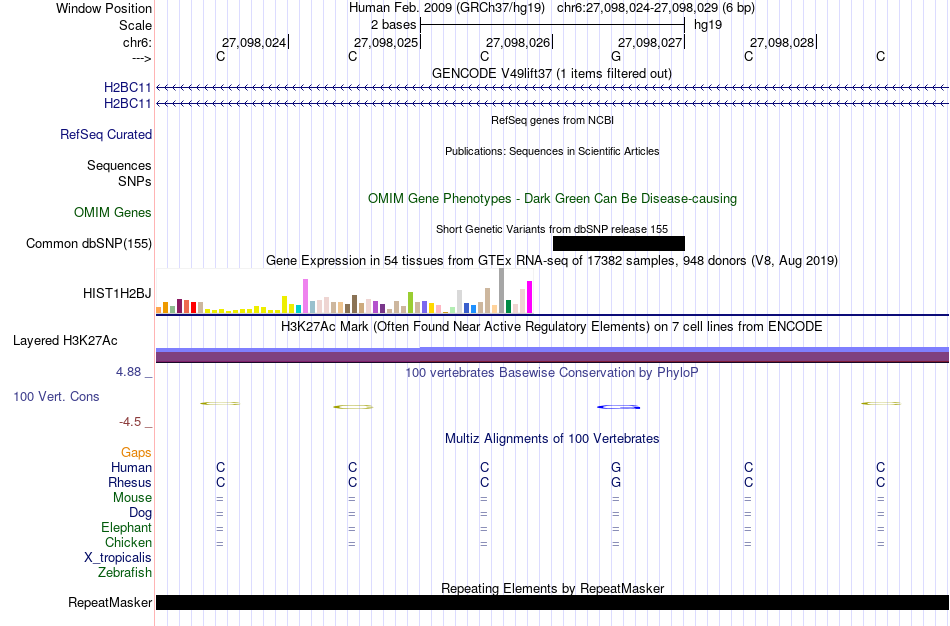Open the second H2BC11 gene label
This screenshot has height=626, width=950.
(x=127, y=104)
